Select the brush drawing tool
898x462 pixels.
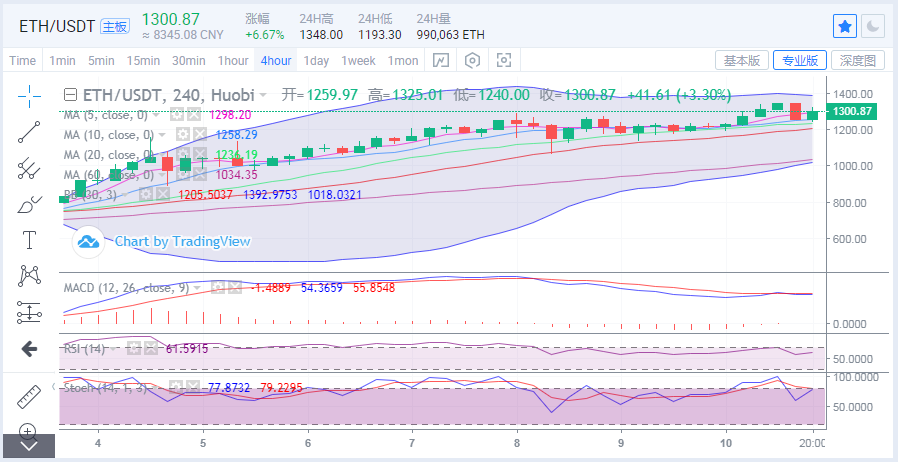click(29, 204)
